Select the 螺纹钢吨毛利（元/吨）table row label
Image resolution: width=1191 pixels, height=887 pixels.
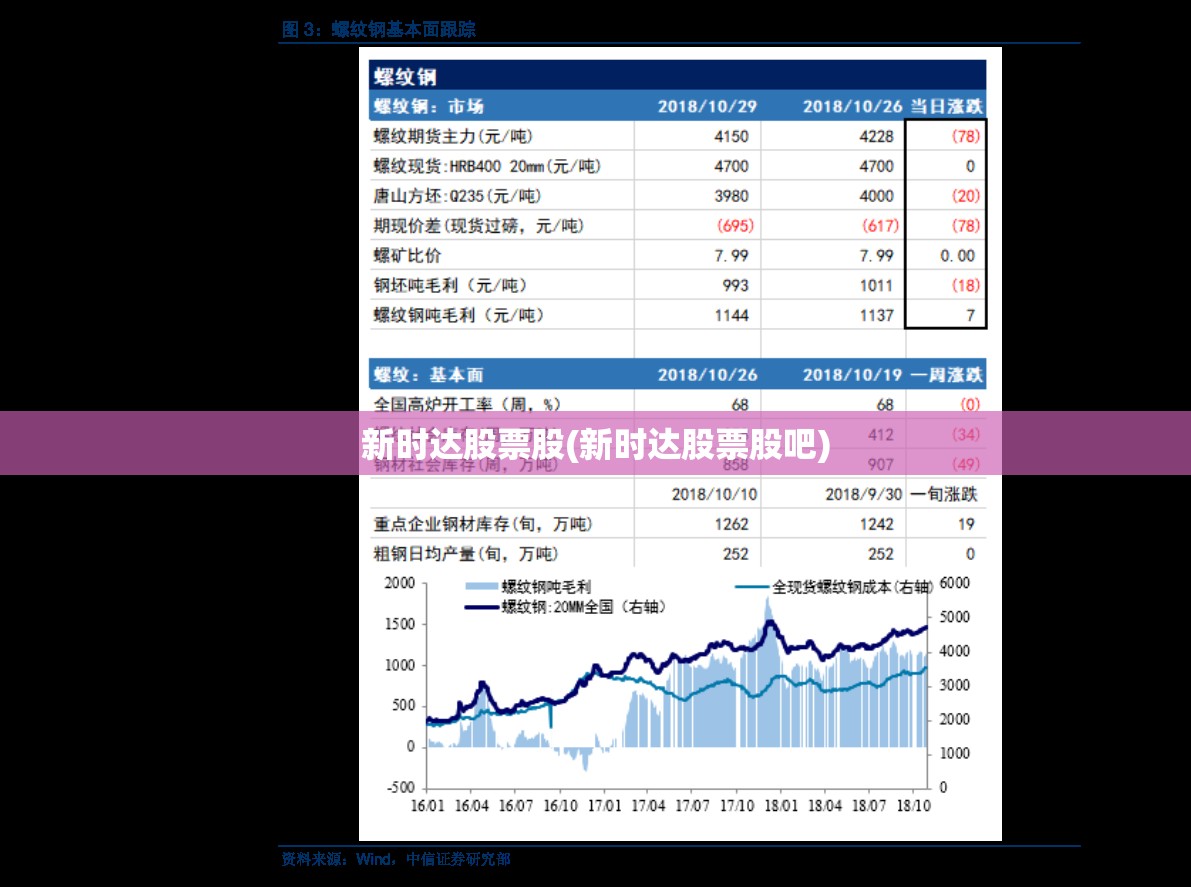coord(459,315)
